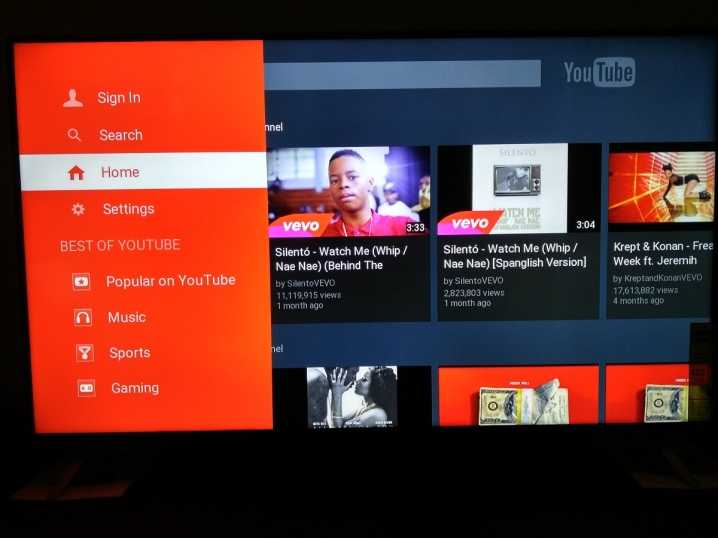
Task: Select the Gaming controller icon
Action: pyautogui.click(x=86, y=388)
